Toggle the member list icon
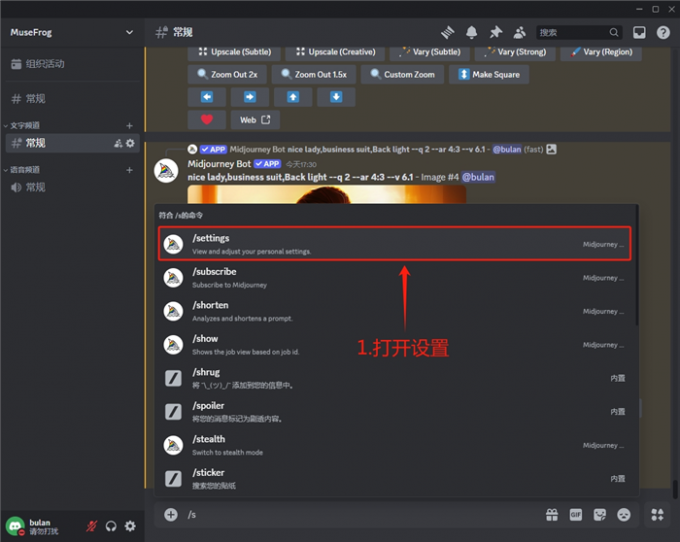The image size is (680, 542). coord(519,33)
